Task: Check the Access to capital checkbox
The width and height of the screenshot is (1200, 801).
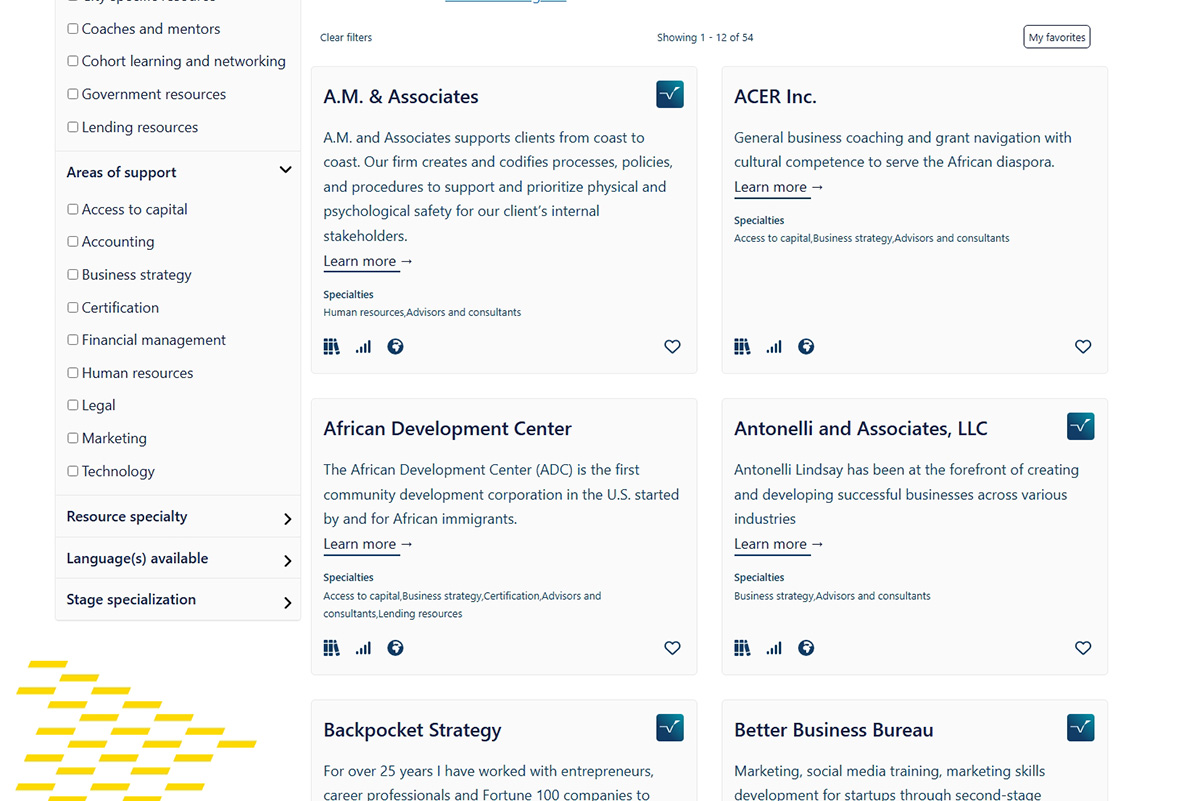Action: point(72,208)
